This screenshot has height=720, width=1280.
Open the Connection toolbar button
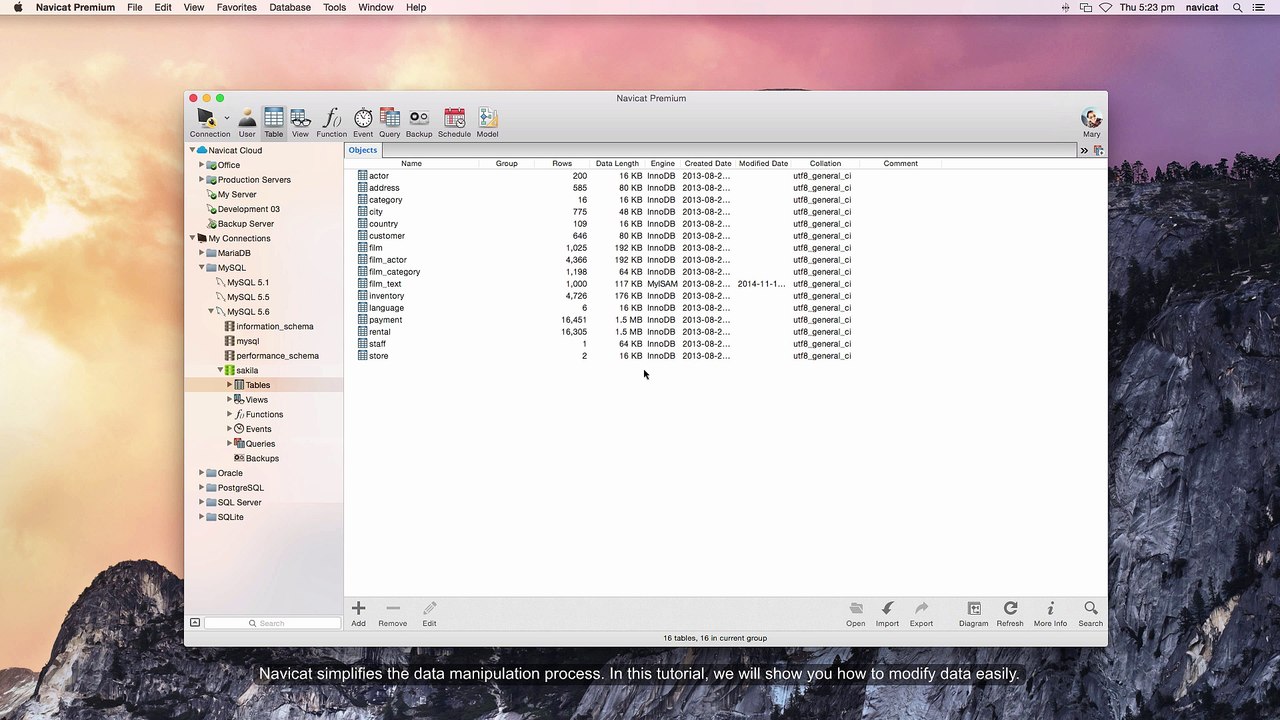pyautogui.click(x=209, y=122)
